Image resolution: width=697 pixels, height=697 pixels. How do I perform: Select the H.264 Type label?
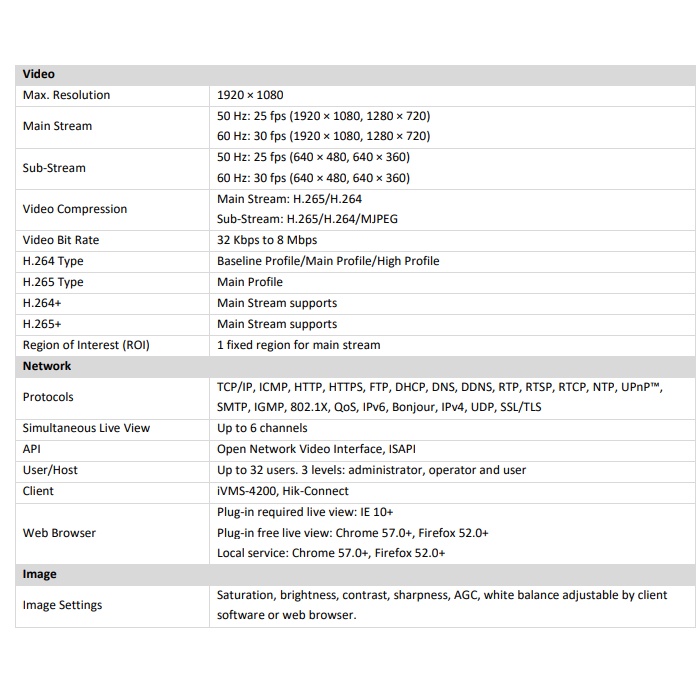53,261
